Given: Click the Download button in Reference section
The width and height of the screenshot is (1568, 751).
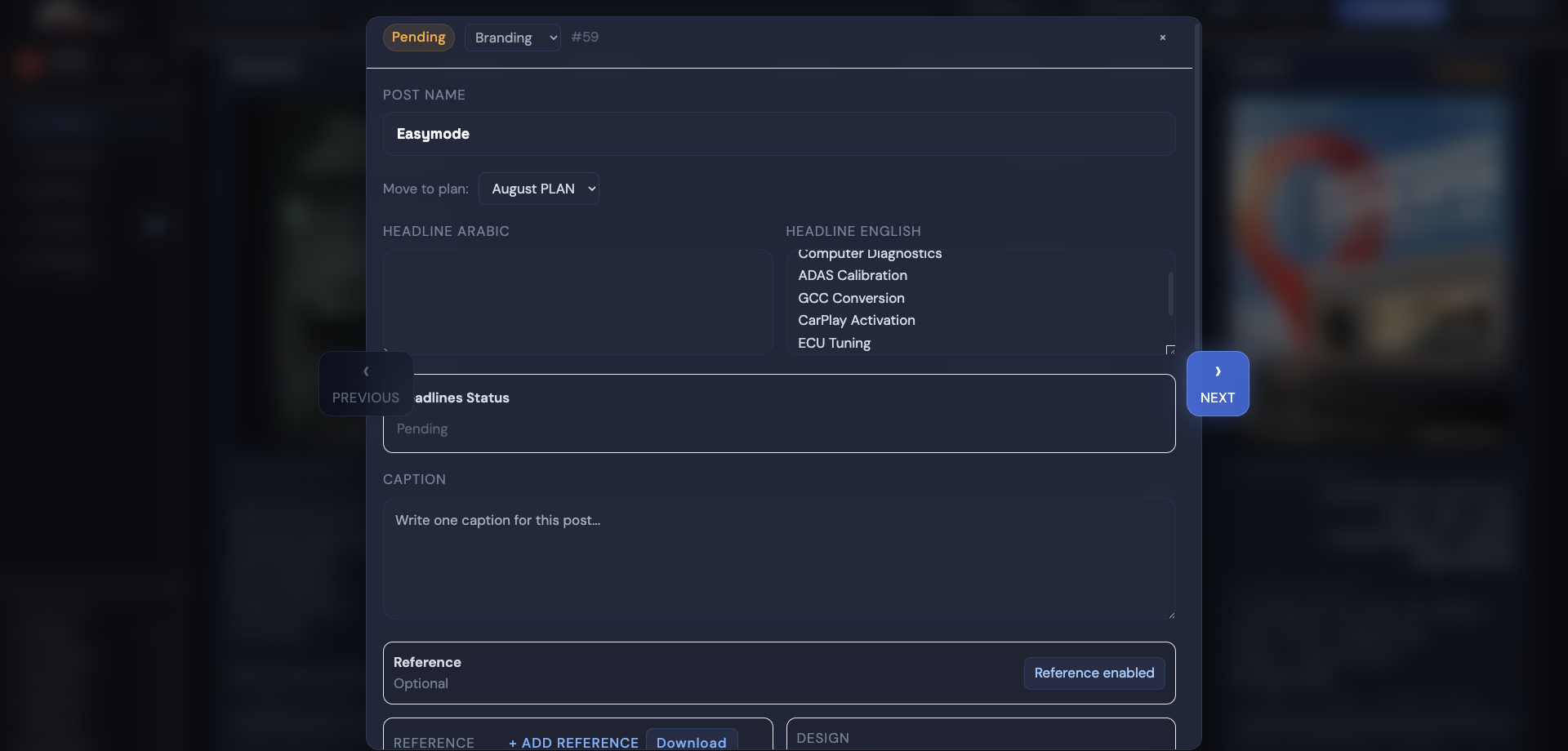Looking at the screenshot, I should [x=692, y=741].
